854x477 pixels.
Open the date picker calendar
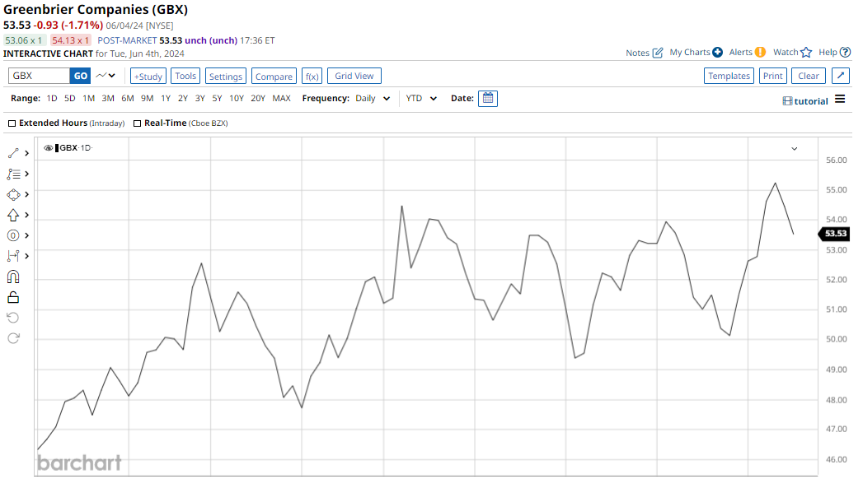[x=487, y=98]
